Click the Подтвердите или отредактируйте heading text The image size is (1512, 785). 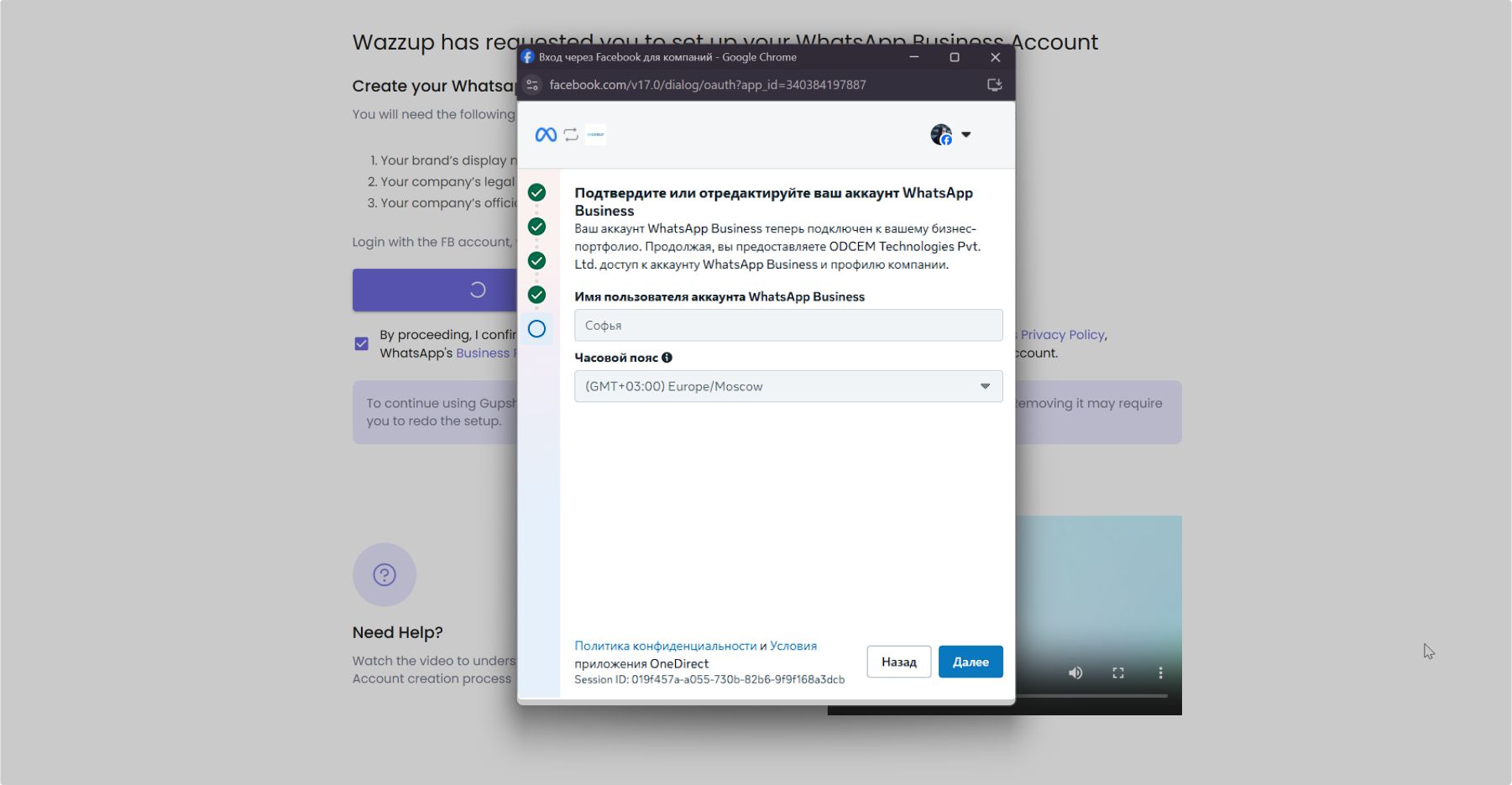773,201
